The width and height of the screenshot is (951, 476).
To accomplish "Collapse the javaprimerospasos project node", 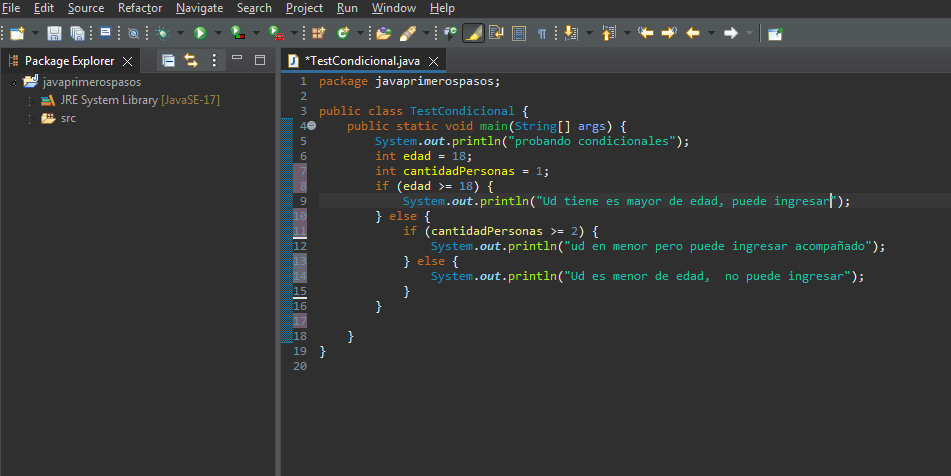I will point(13,82).
